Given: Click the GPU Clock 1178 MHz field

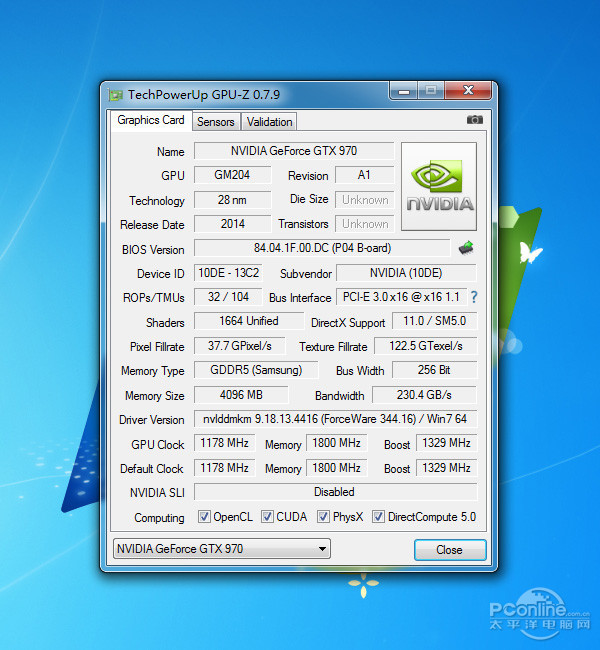Looking at the screenshot, I should tap(224, 443).
